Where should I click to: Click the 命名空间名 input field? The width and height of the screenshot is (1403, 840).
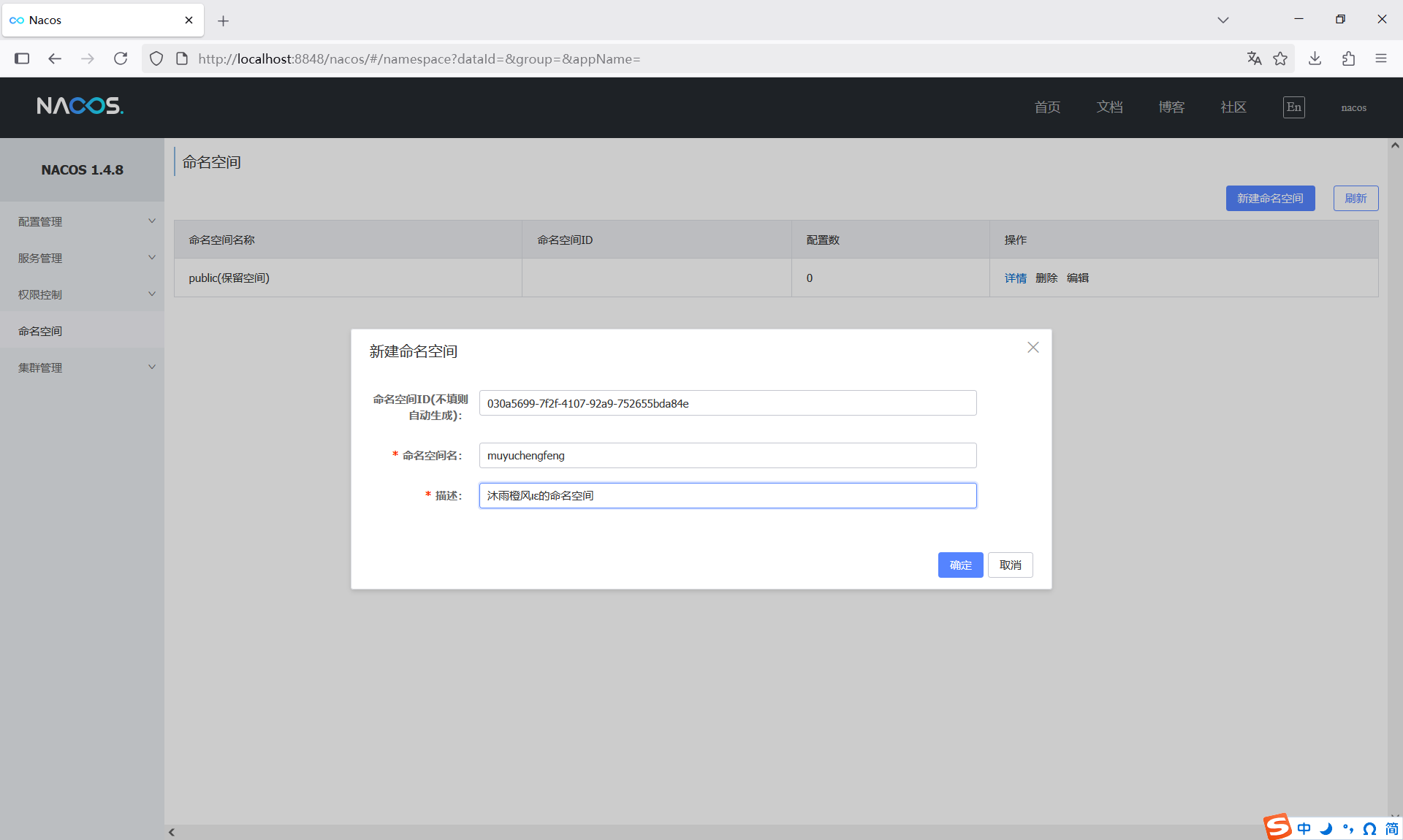point(727,455)
